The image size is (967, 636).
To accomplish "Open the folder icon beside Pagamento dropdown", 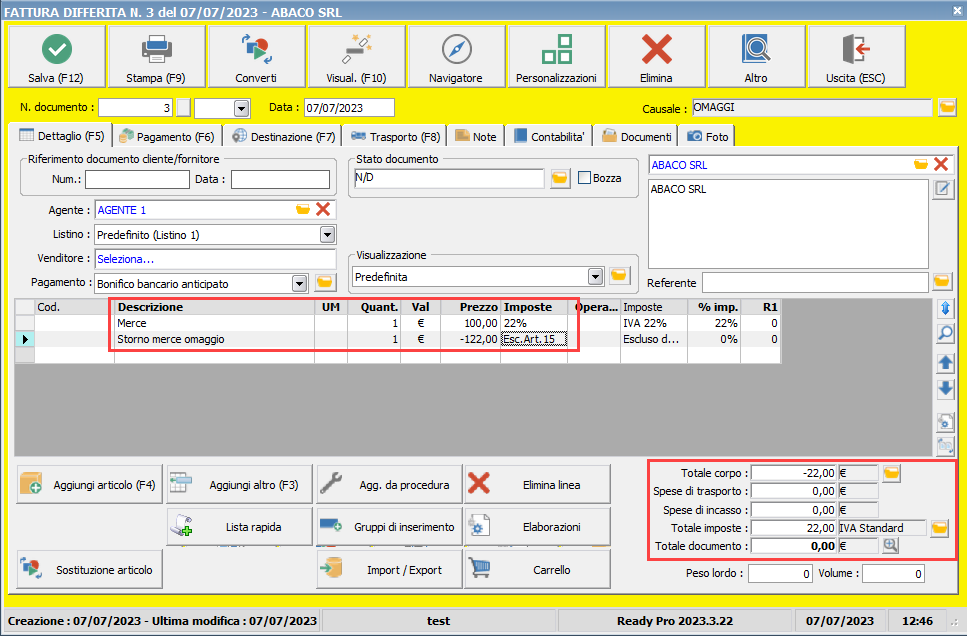I will pos(324,283).
